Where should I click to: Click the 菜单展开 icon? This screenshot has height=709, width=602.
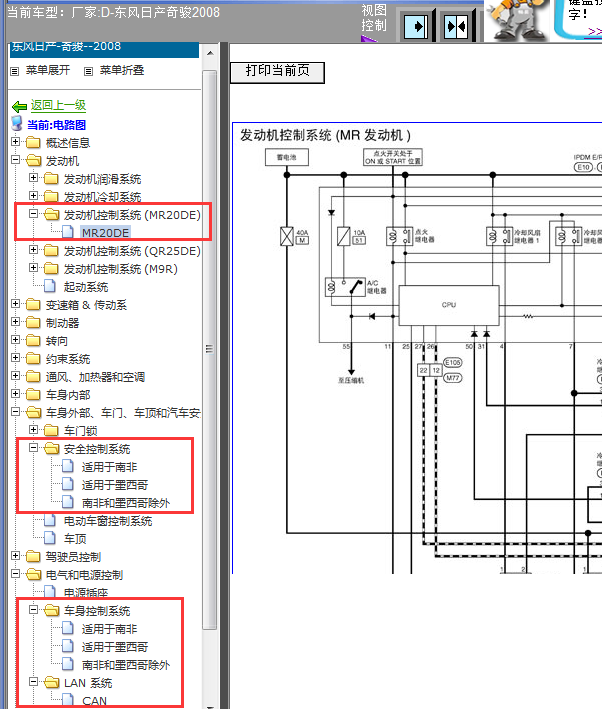(15, 71)
